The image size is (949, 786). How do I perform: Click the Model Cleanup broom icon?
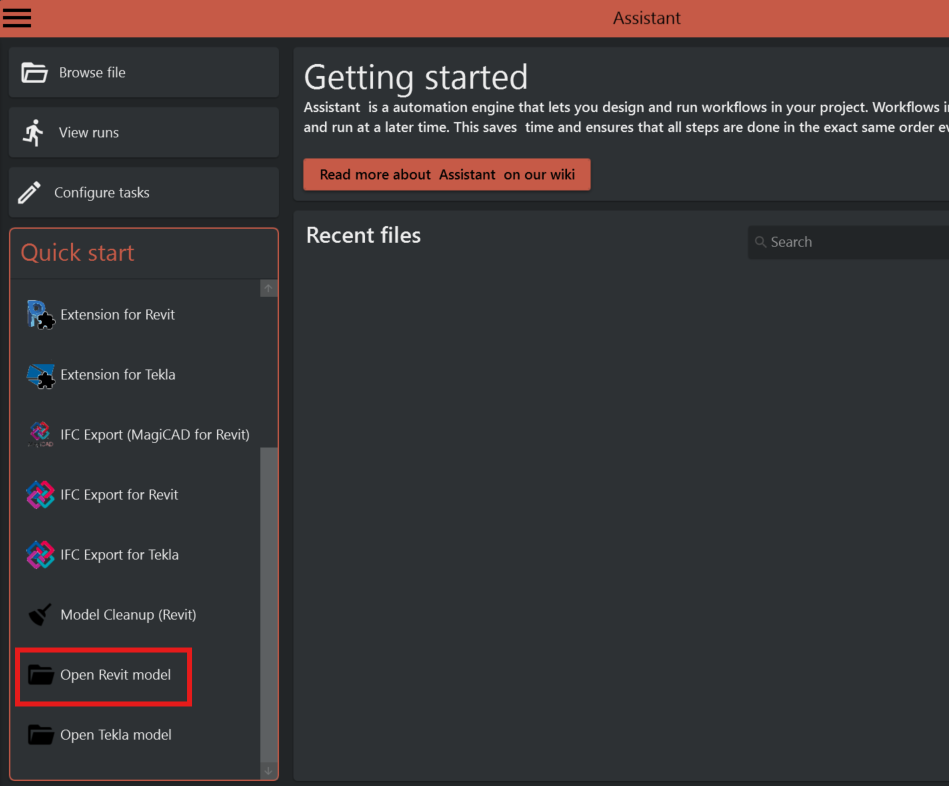[40, 615]
